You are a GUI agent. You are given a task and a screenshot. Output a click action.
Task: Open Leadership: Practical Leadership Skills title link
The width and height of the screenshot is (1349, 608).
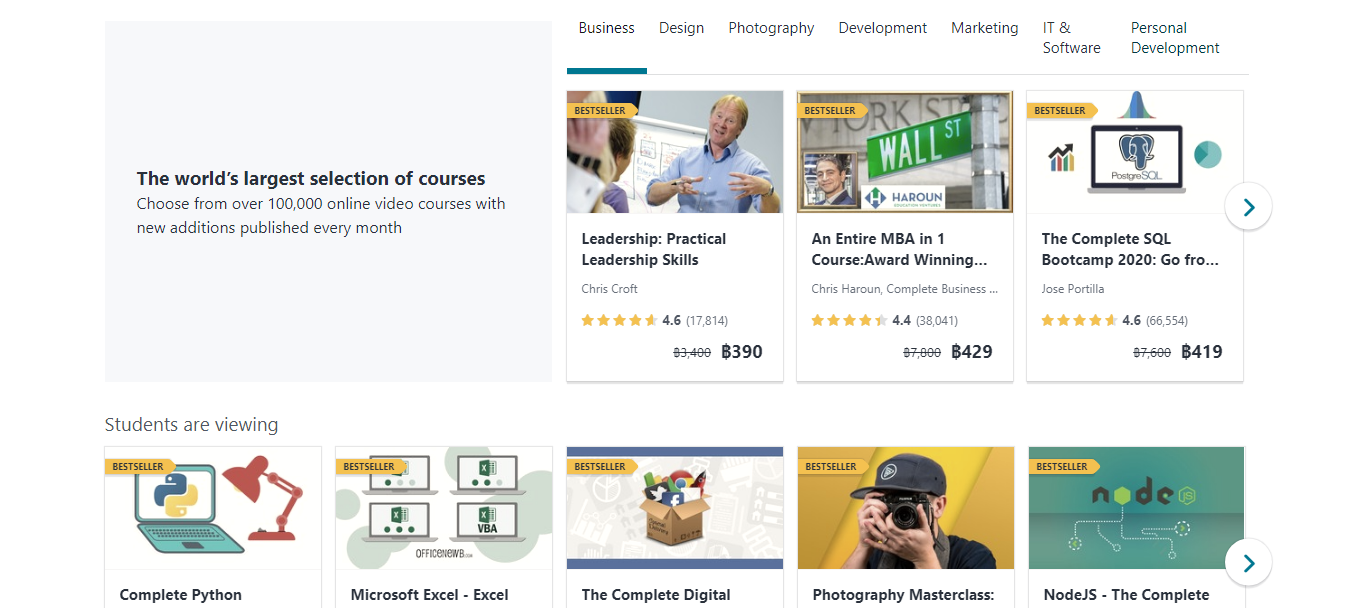[654, 249]
